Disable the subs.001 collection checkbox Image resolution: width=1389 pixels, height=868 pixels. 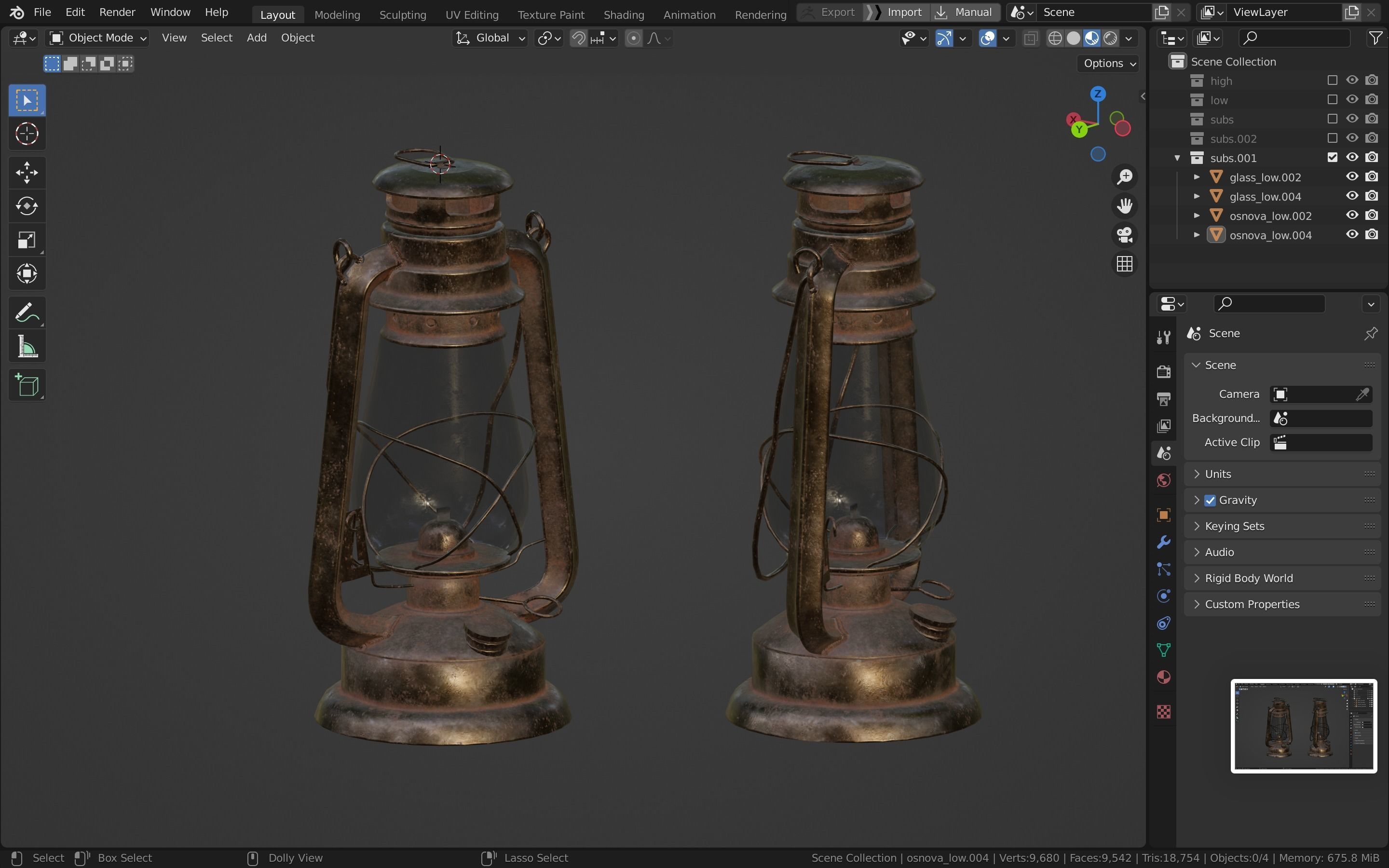[1332, 157]
